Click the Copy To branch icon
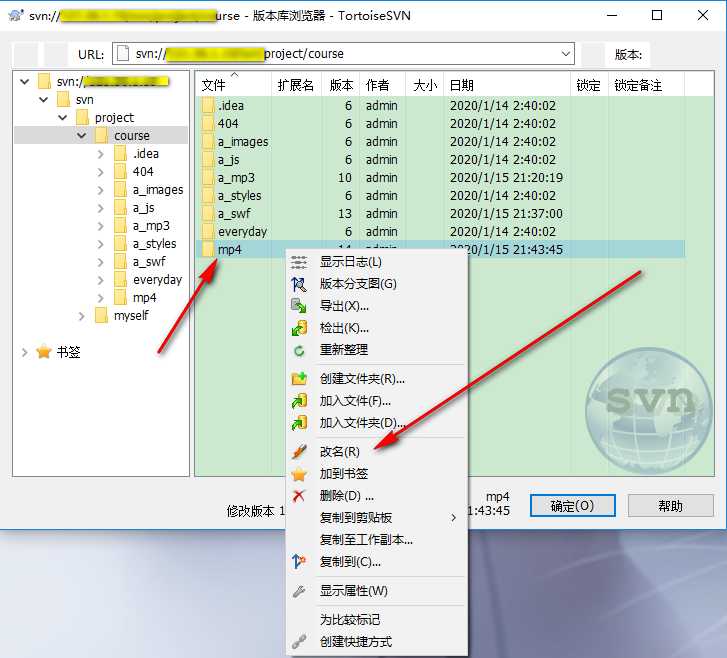The height and width of the screenshot is (658, 727). (299, 562)
